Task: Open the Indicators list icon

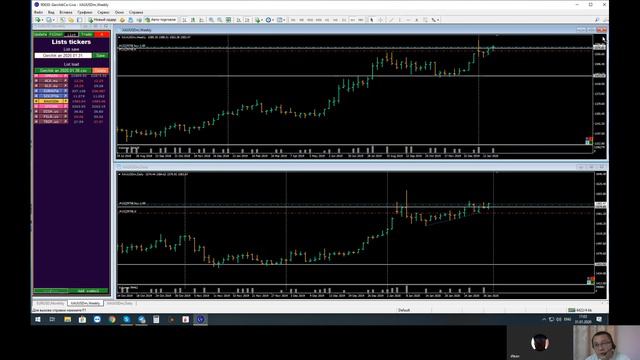Action: coord(258,20)
